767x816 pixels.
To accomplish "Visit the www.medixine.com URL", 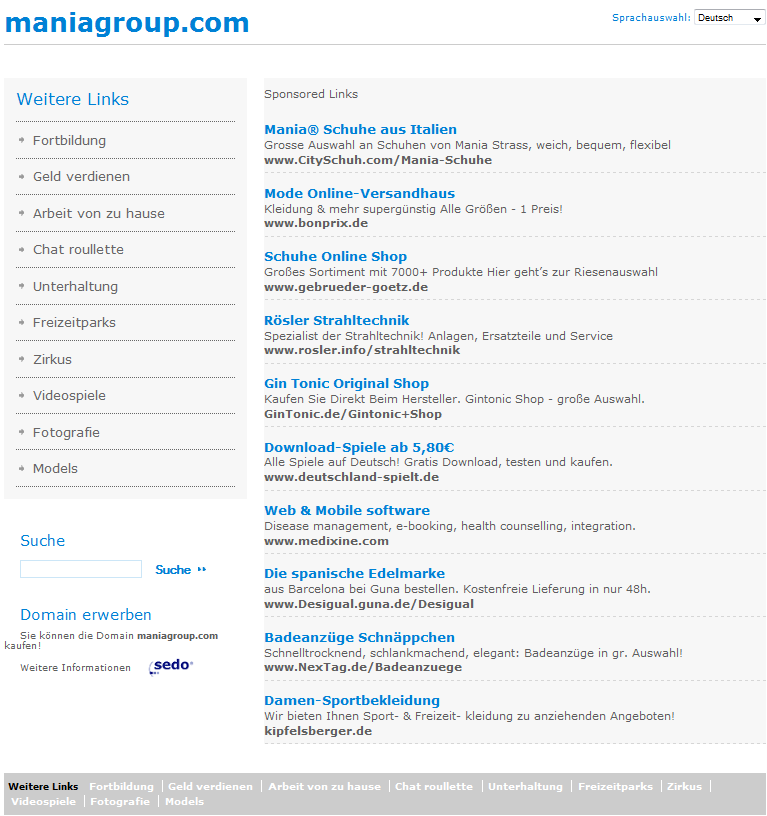I will pos(326,541).
